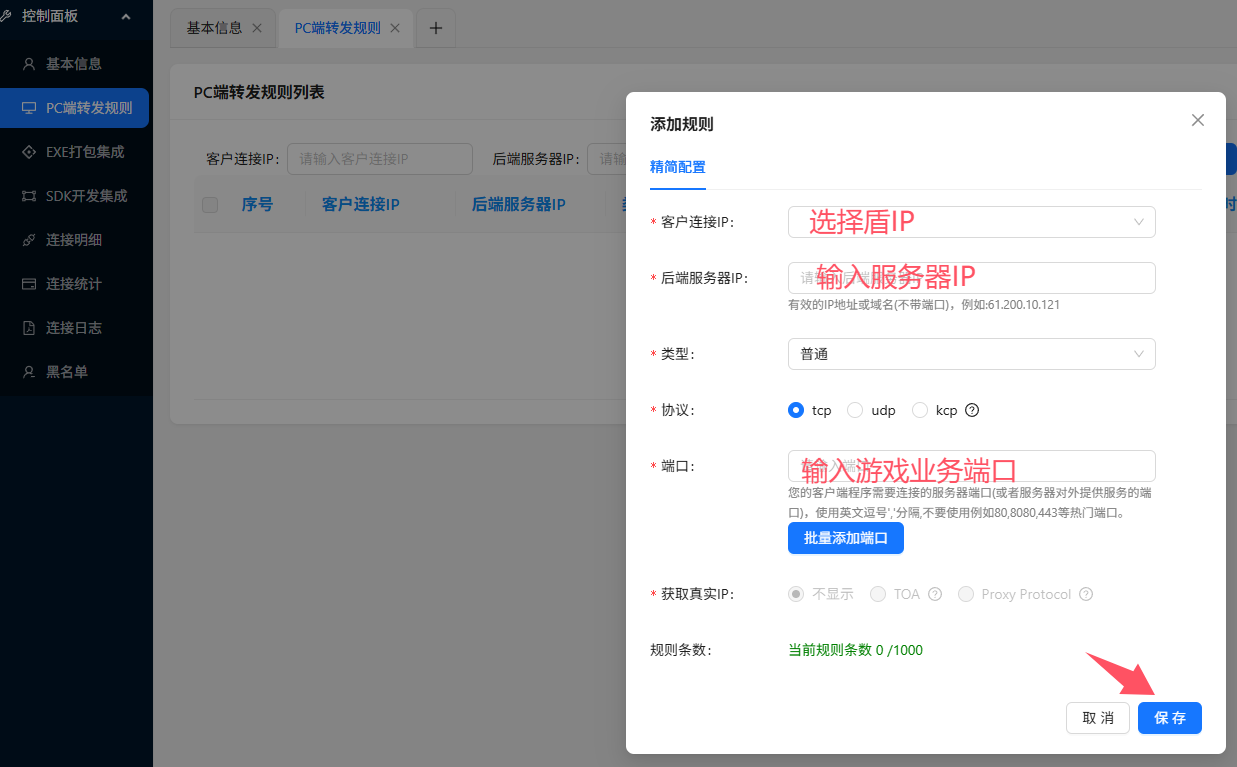
Task: Select the tcp protocol radio button
Action: [796, 410]
